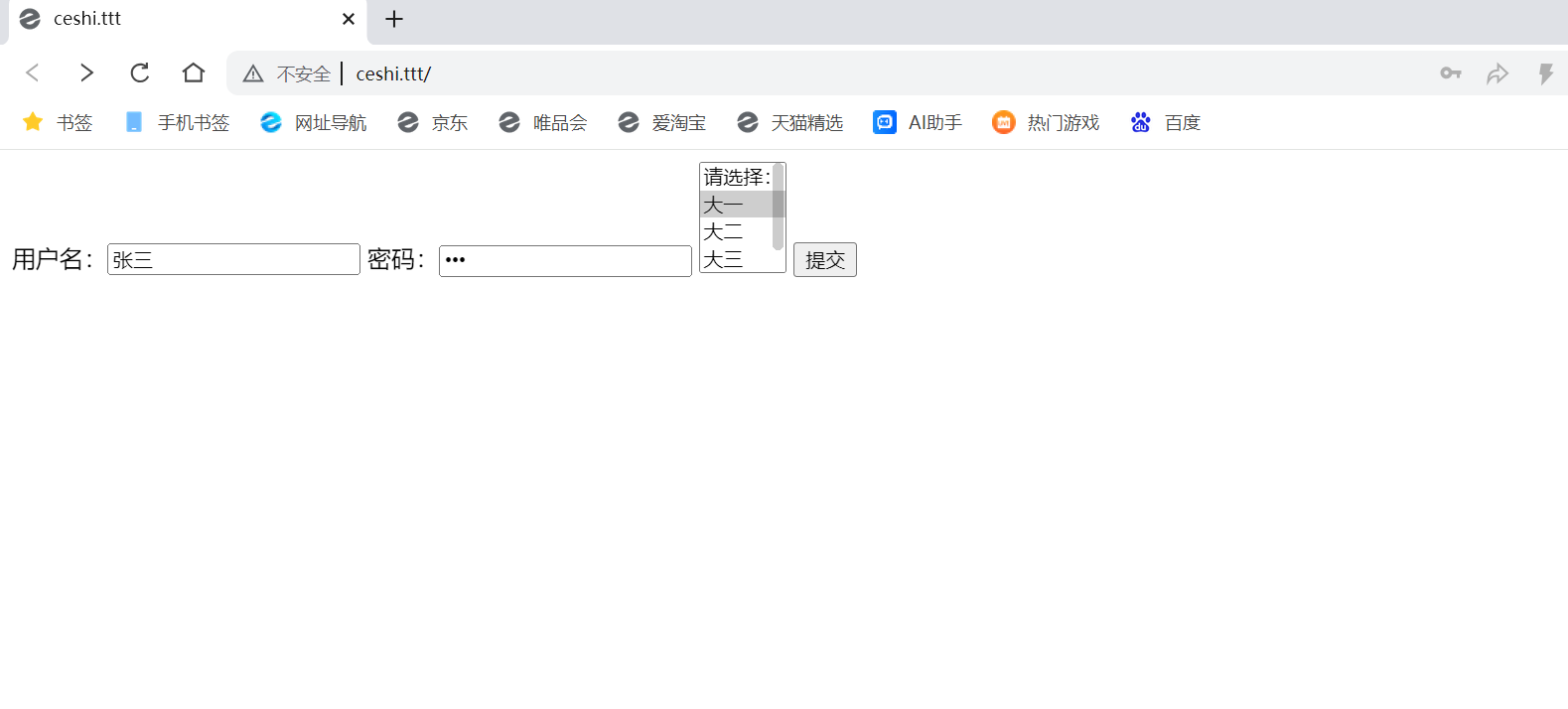
Task: Go back to the previous page
Action: [33, 72]
